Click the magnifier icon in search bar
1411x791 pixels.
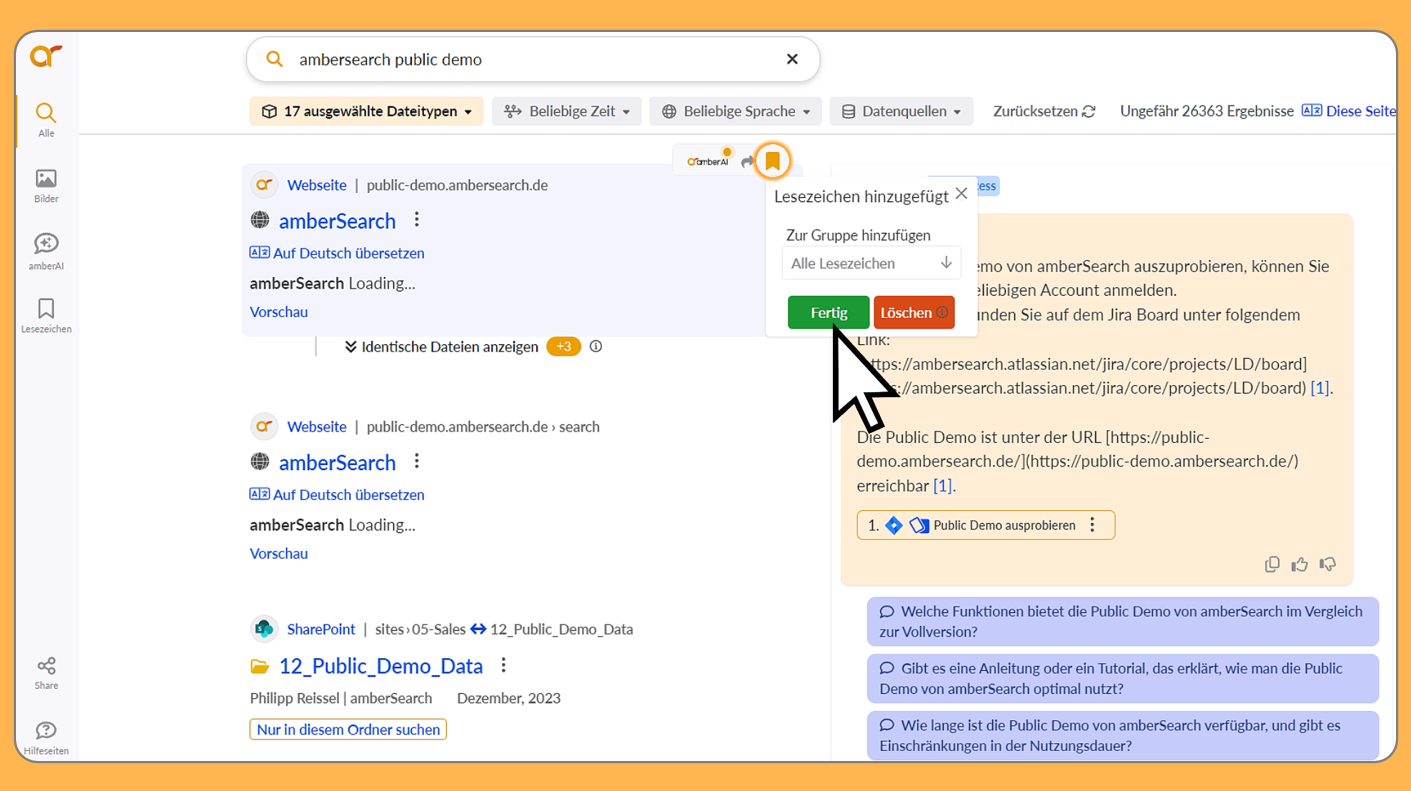[274, 59]
